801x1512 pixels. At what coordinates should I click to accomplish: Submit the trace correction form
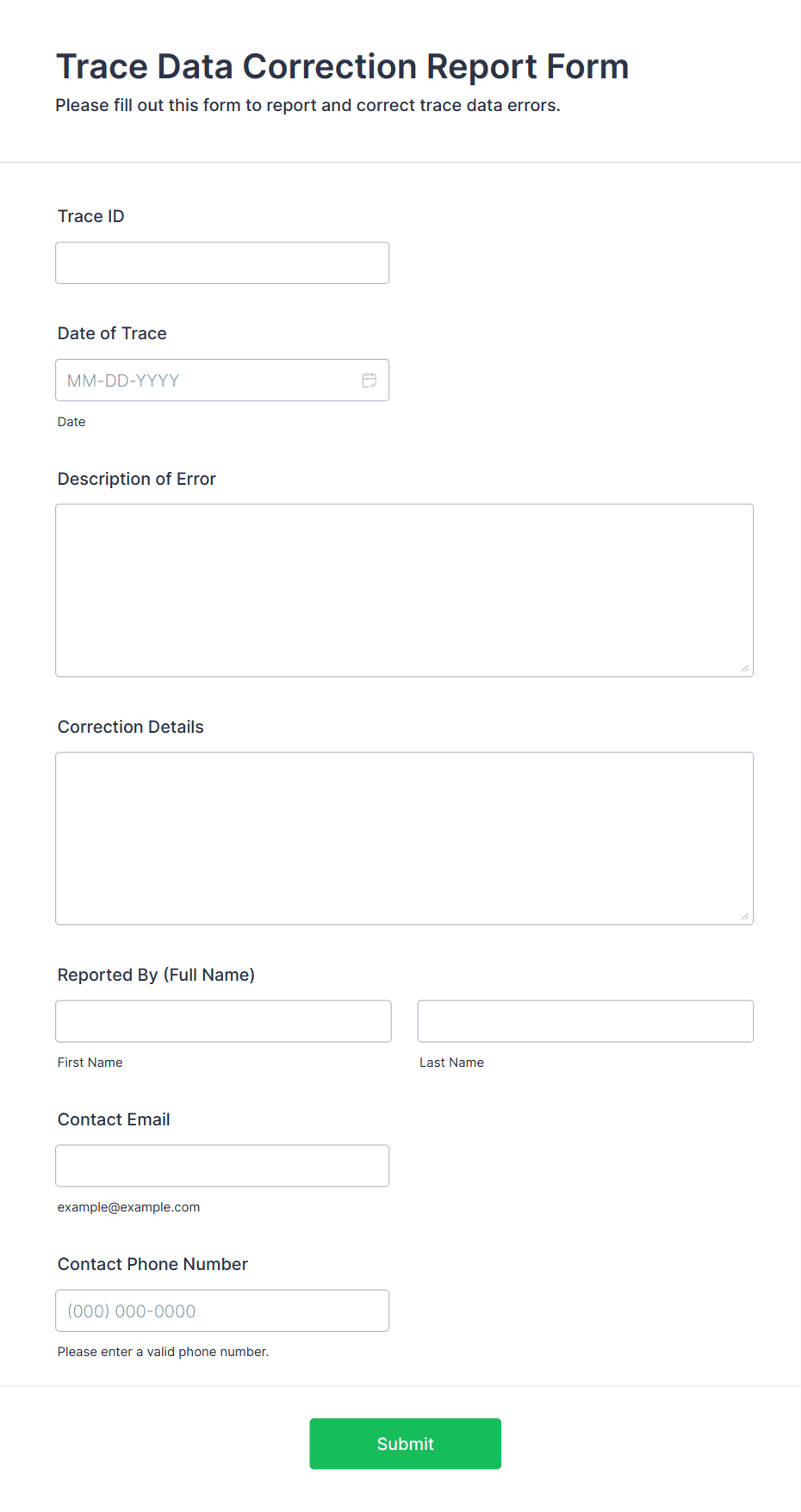[x=406, y=1444]
